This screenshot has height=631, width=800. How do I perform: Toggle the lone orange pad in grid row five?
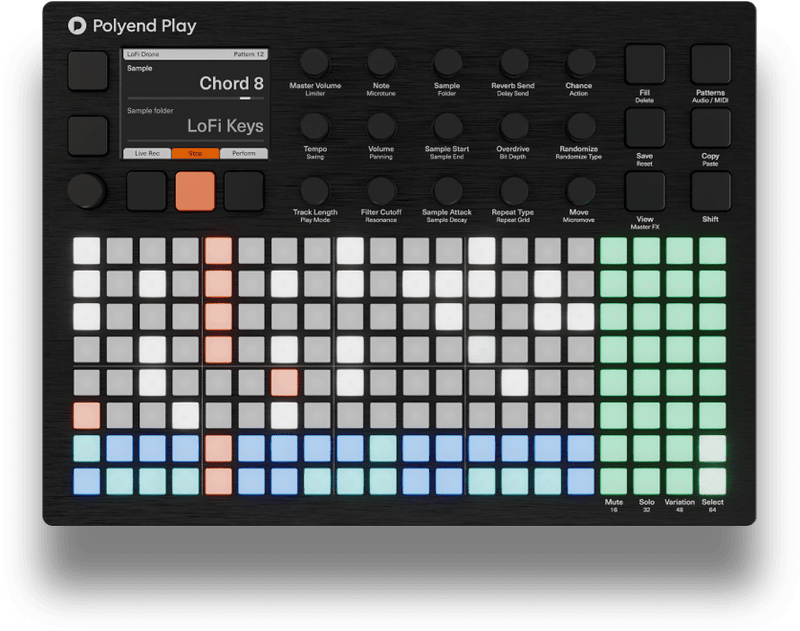[284, 383]
